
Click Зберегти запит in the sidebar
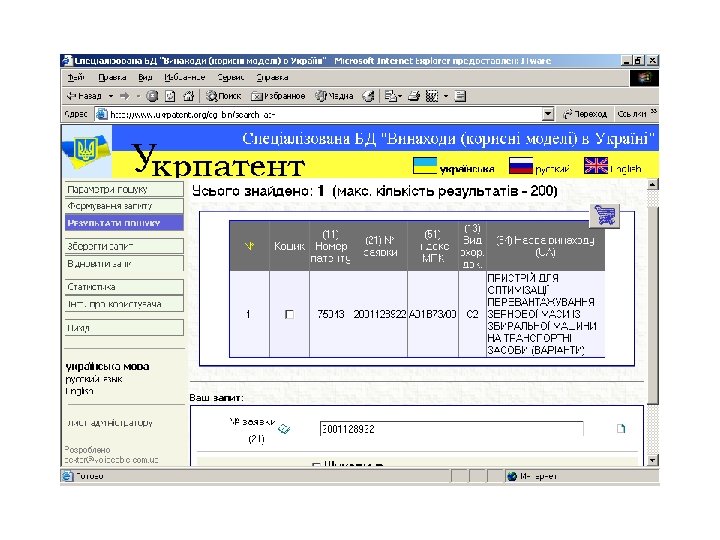pyautogui.click(x=124, y=246)
